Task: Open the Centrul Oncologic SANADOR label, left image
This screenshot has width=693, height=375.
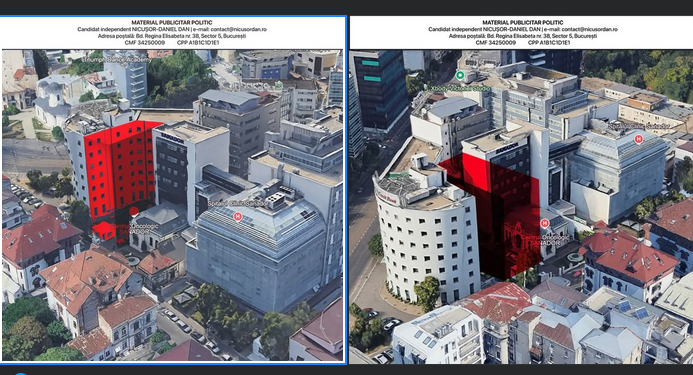Action: [x=134, y=229]
